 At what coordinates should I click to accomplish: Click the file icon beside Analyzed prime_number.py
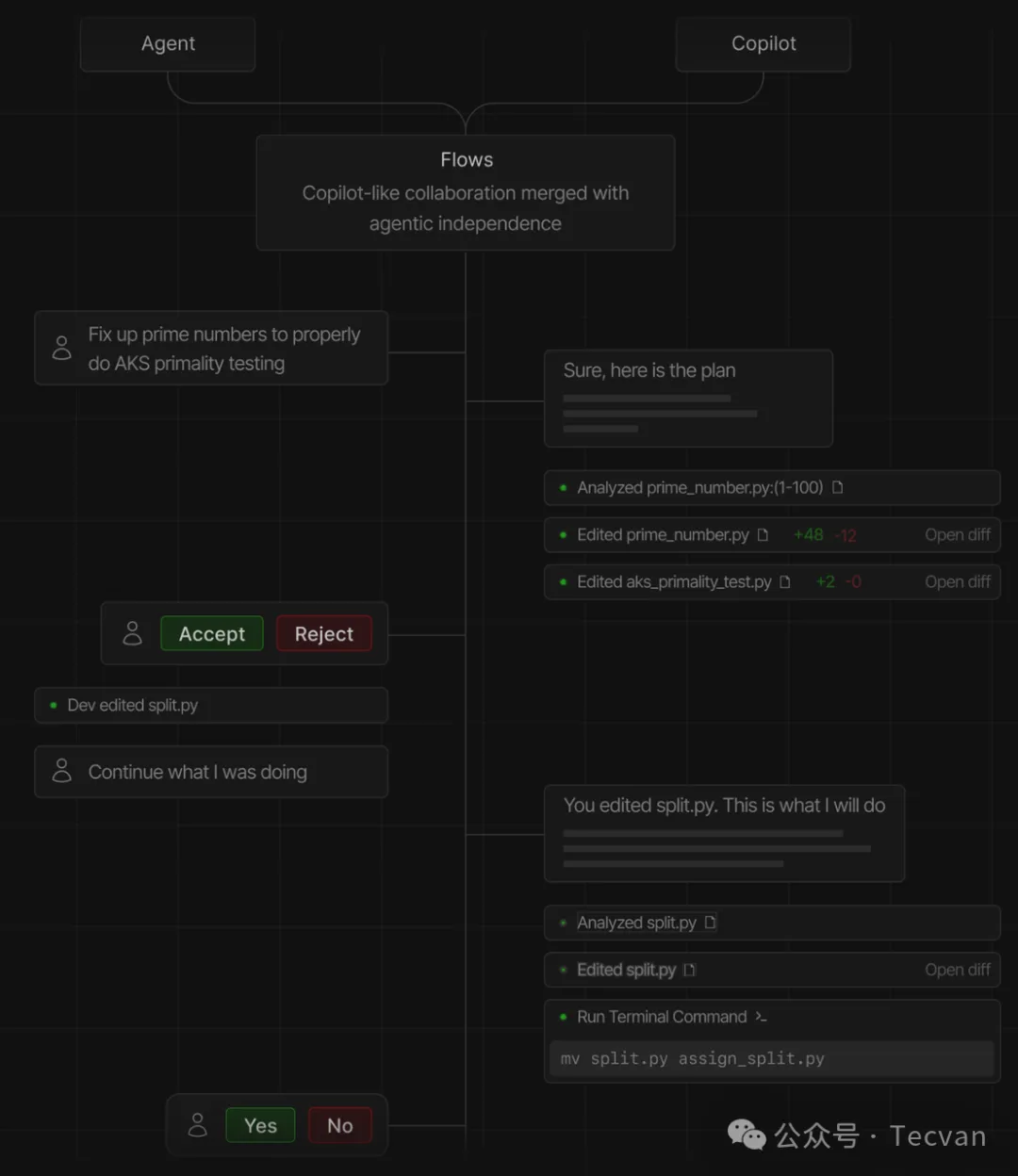click(838, 487)
